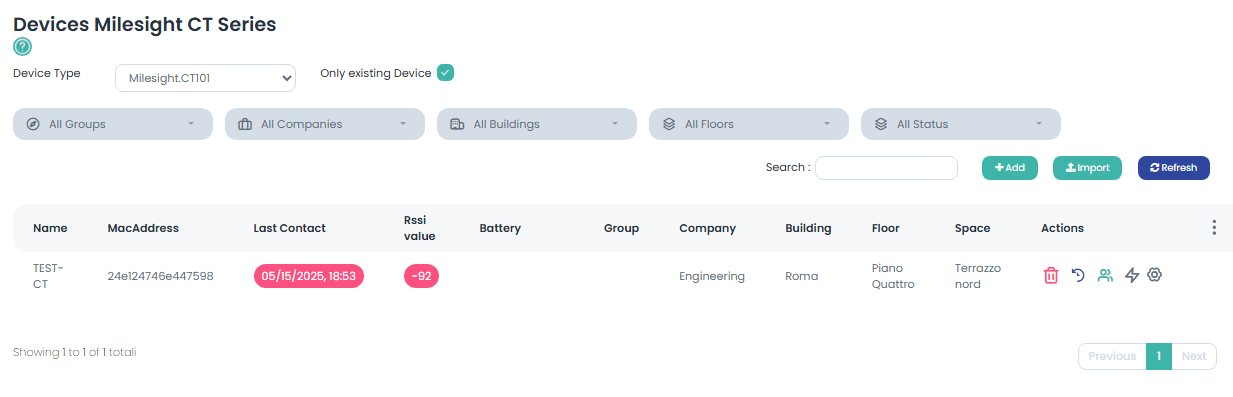Go to Next page
Viewport: 1233px width, 397px height.
pyautogui.click(x=1194, y=356)
